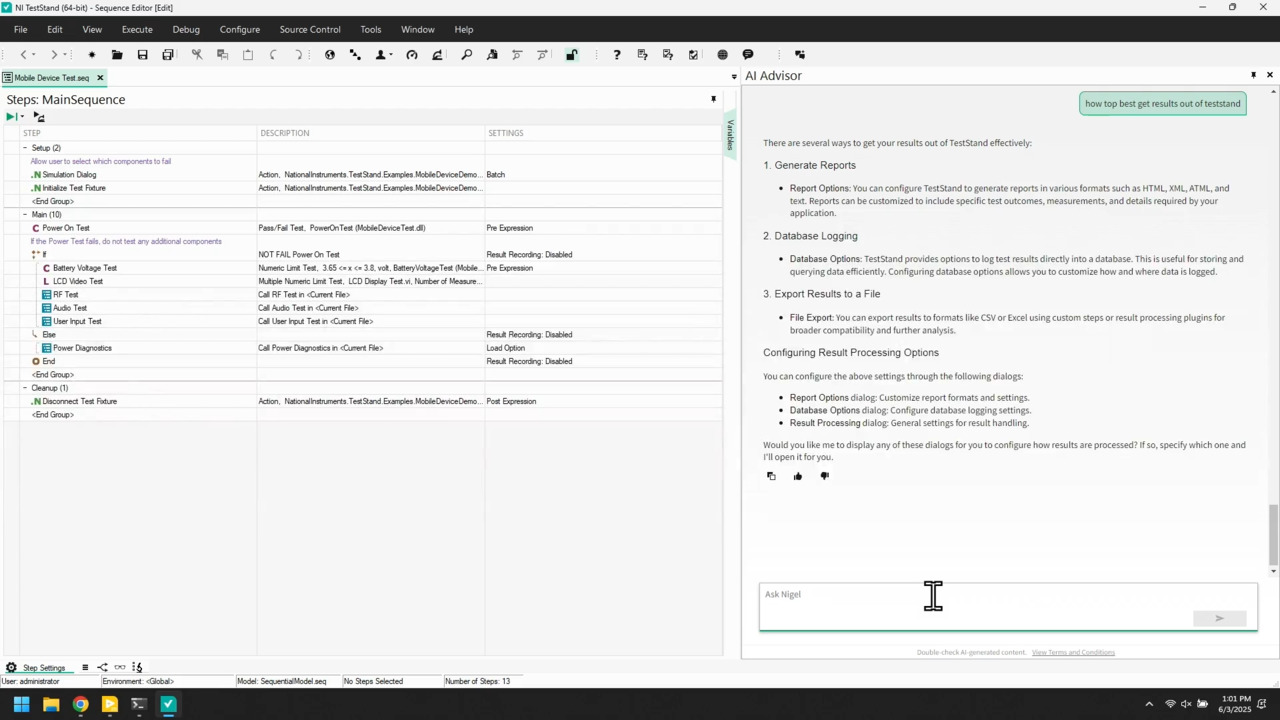1280x720 pixels.
Task: Give thumbs up to the AI response
Action: (x=798, y=476)
